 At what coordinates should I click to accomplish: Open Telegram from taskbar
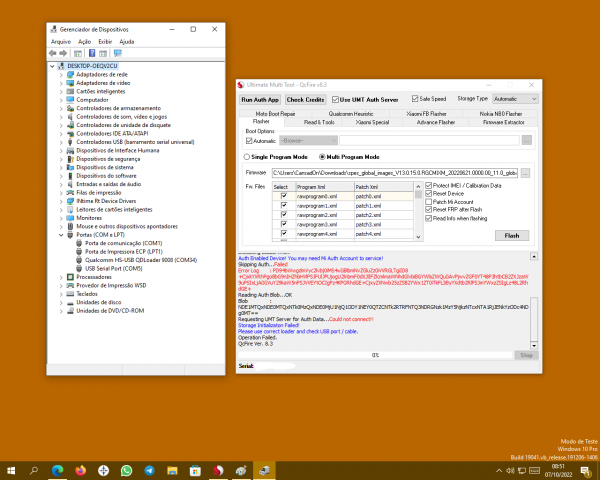[149, 470]
